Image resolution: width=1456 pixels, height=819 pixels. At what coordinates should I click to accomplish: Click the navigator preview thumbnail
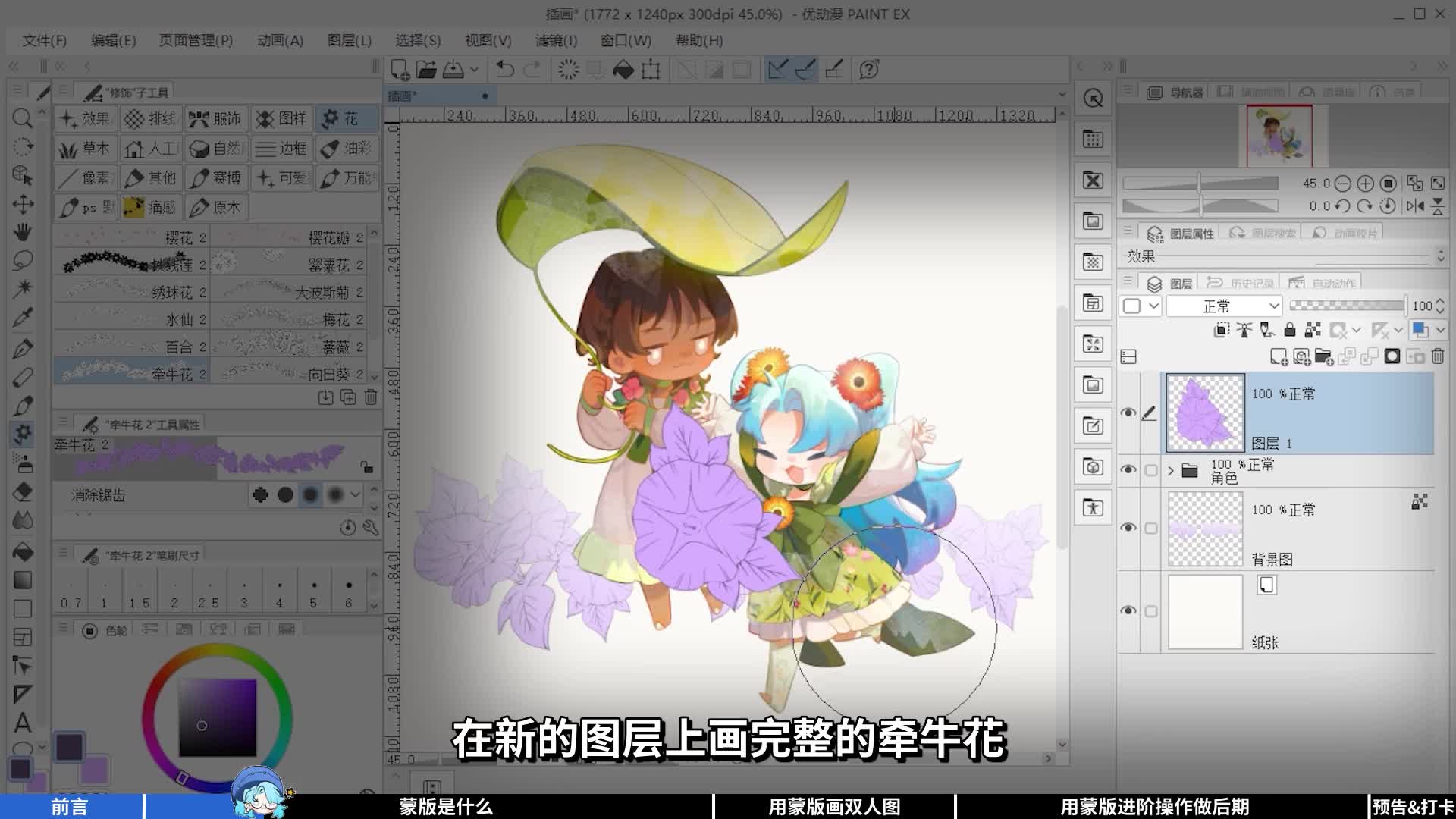1279,136
